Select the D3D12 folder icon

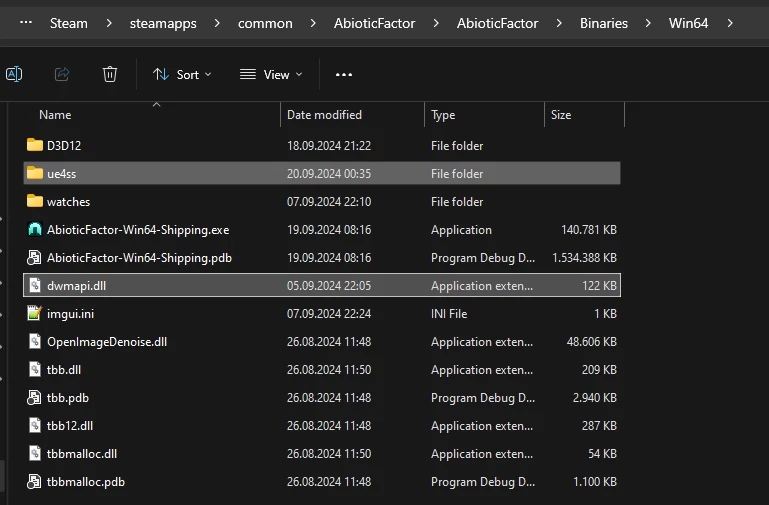tap(34, 145)
